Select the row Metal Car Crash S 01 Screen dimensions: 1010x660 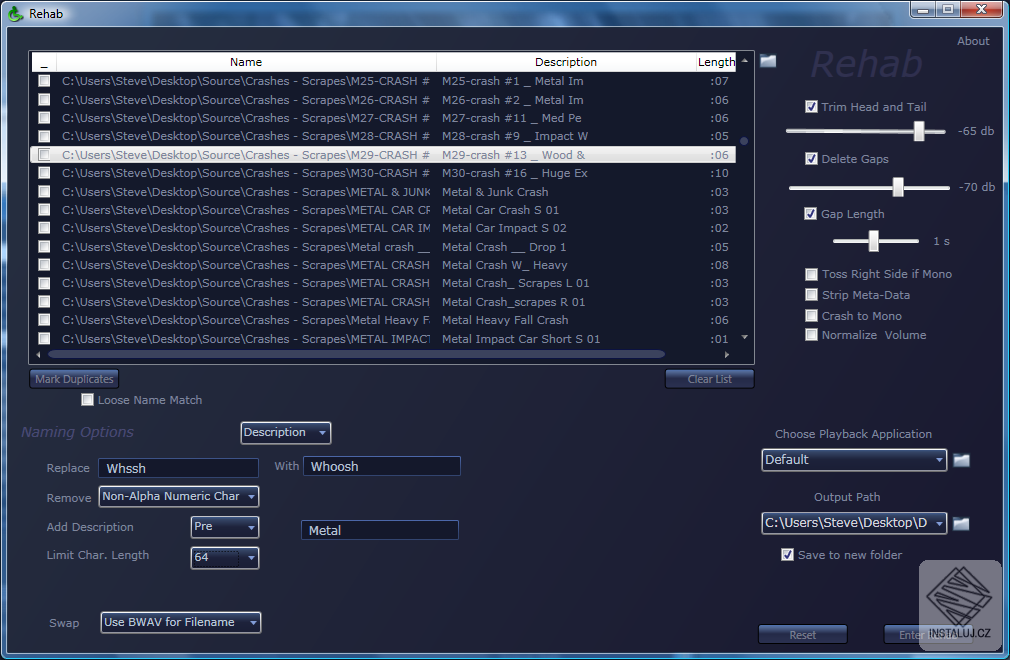383,210
